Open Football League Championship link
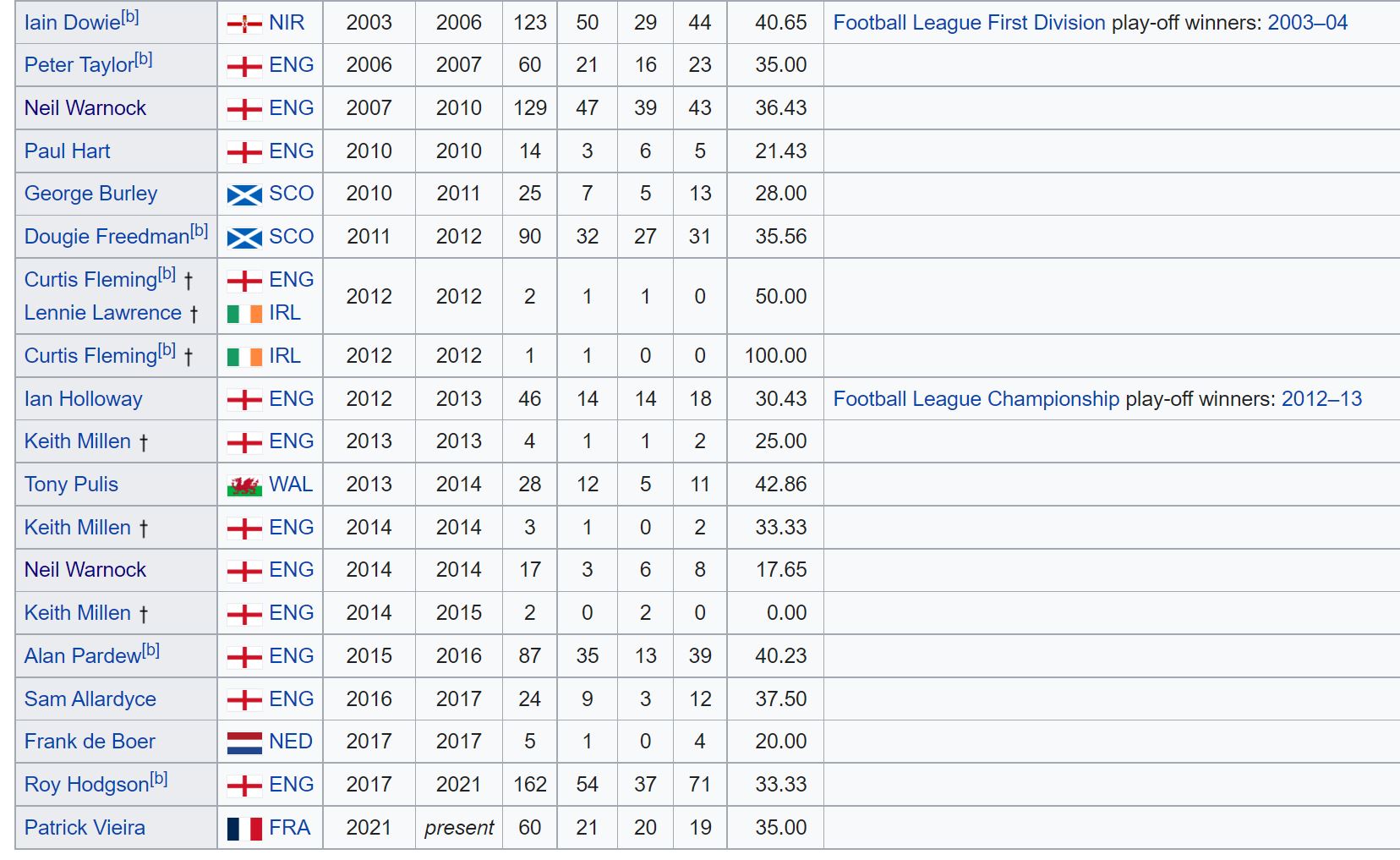 [976, 399]
